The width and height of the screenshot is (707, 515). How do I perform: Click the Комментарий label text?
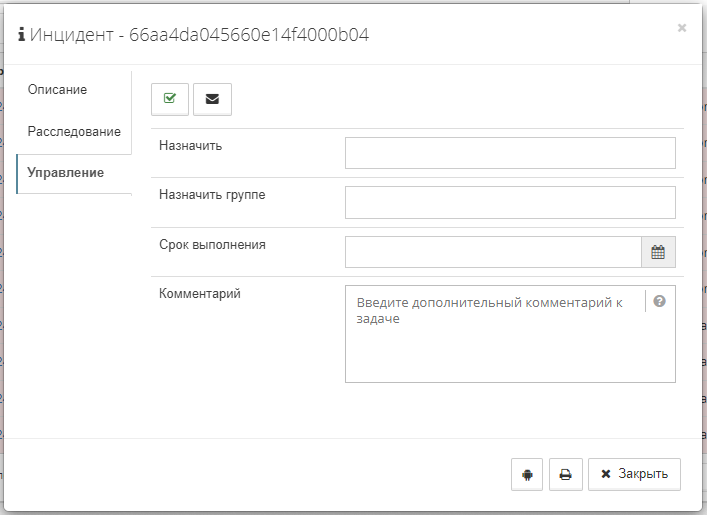click(200, 293)
